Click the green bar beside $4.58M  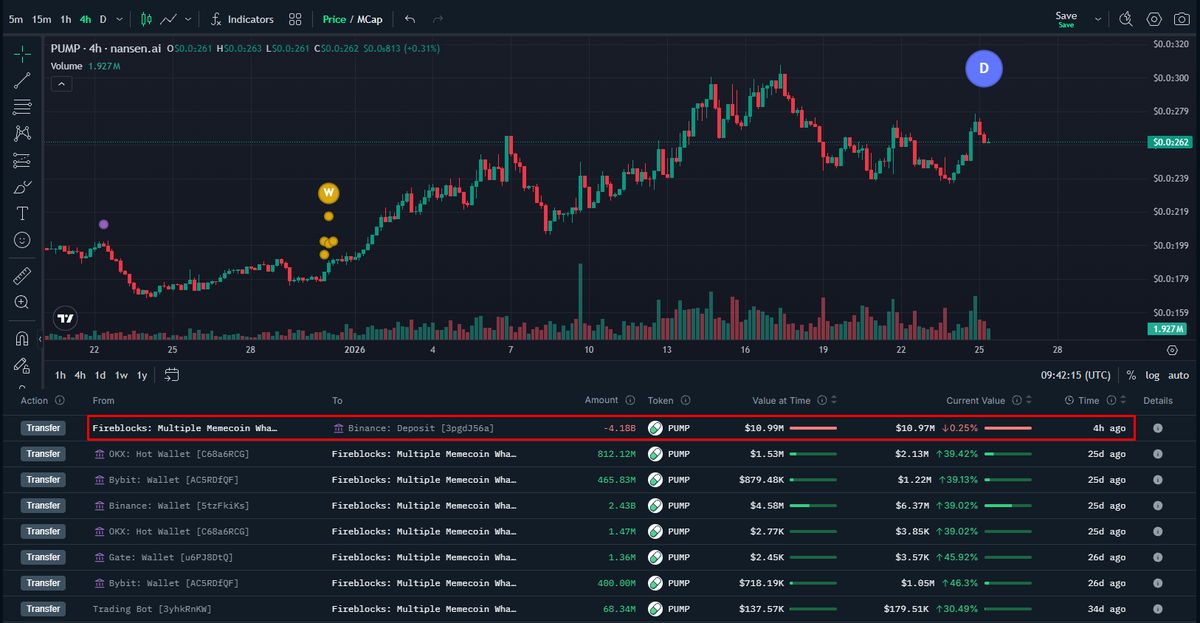[813, 506]
